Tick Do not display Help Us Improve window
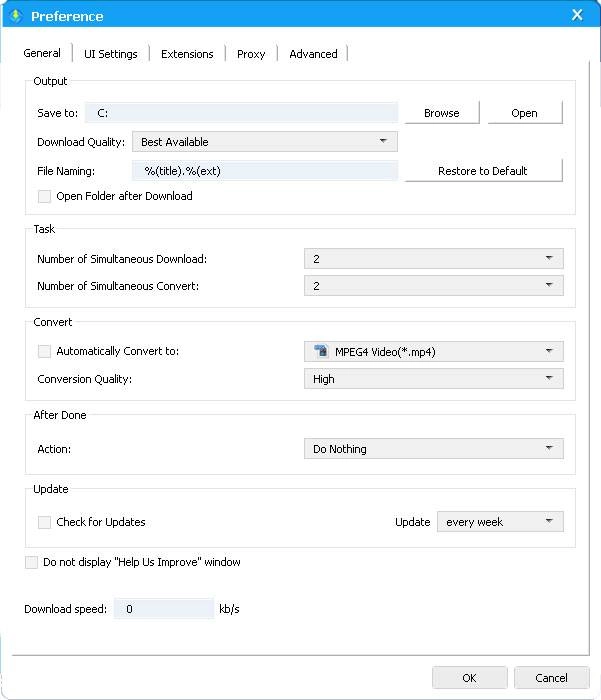This screenshot has width=601, height=700. [31, 562]
